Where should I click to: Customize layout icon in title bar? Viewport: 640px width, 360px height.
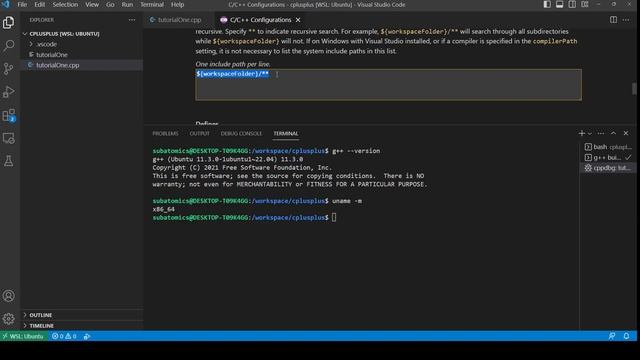tap(585, 4)
